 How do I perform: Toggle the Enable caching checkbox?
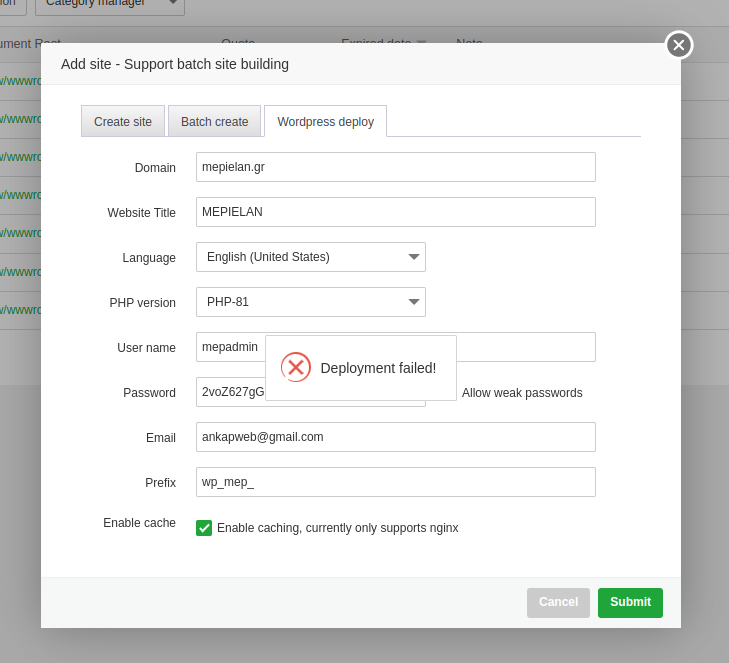click(204, 528)
